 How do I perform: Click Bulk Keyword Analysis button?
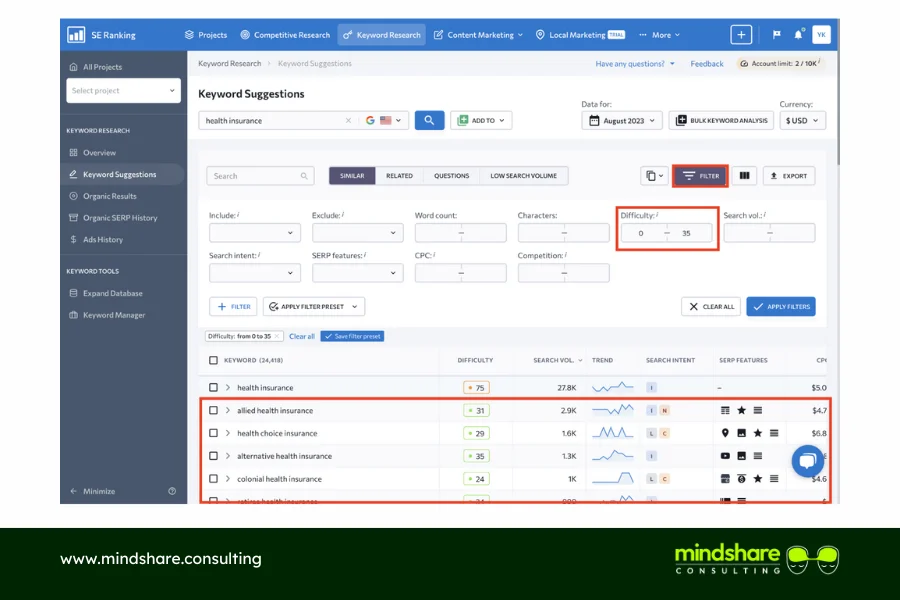point(721,121)
